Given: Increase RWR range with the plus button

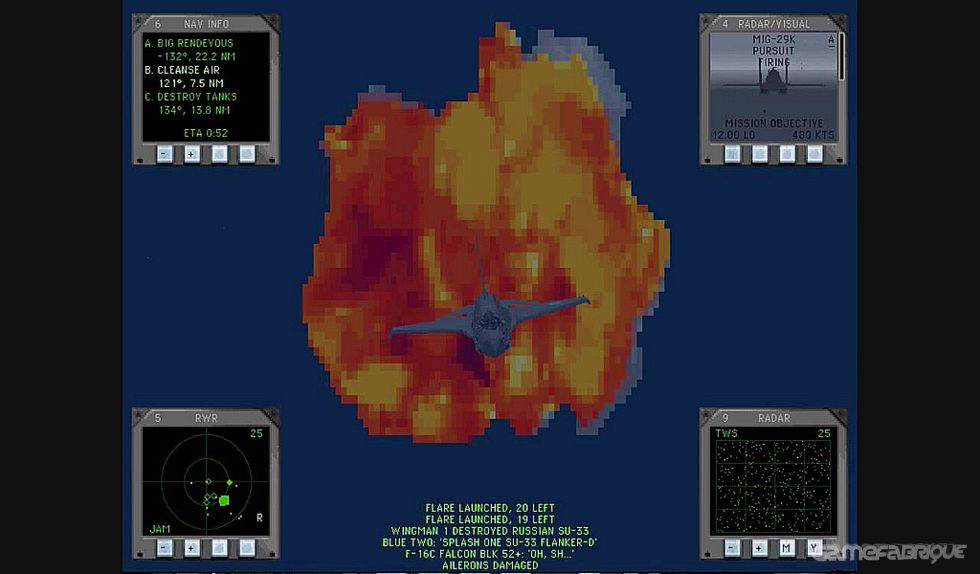Looking at the screenshot, I should click(x=192, y=548).
